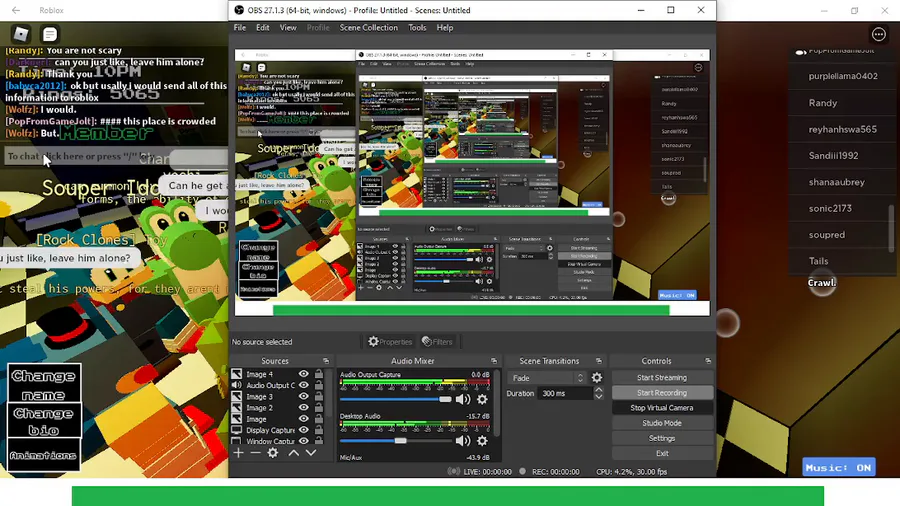
Task: Open the Edit menu
Action: coord(262,28)
